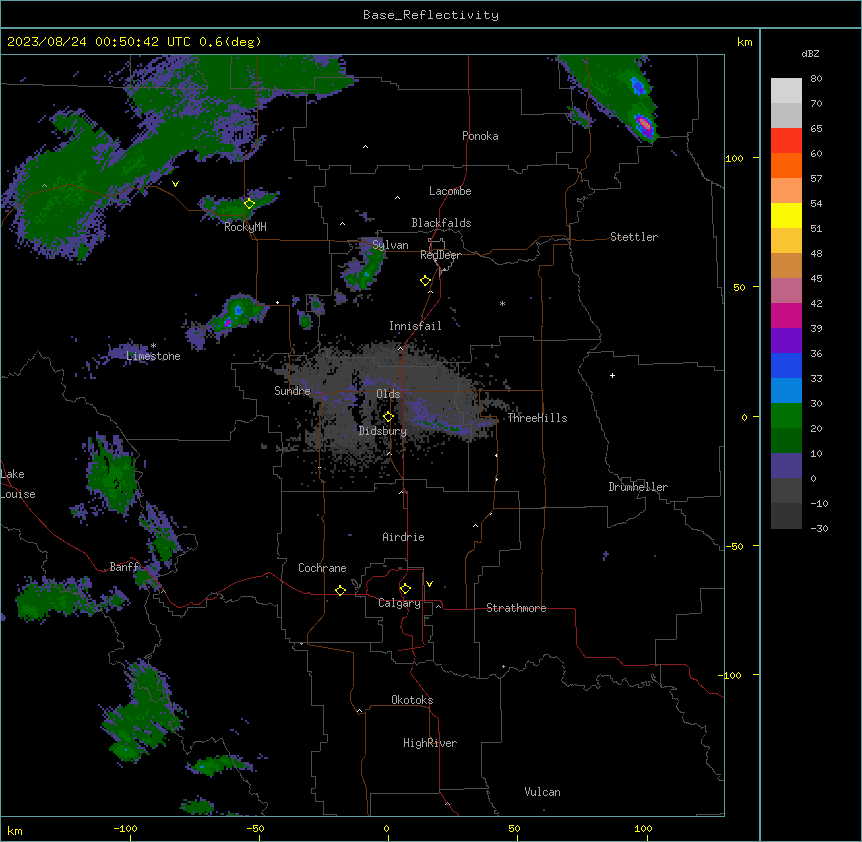This screenshot has width=862, height=842.
Task: Click the Base_Reflectivity title text
Action: 431,15
